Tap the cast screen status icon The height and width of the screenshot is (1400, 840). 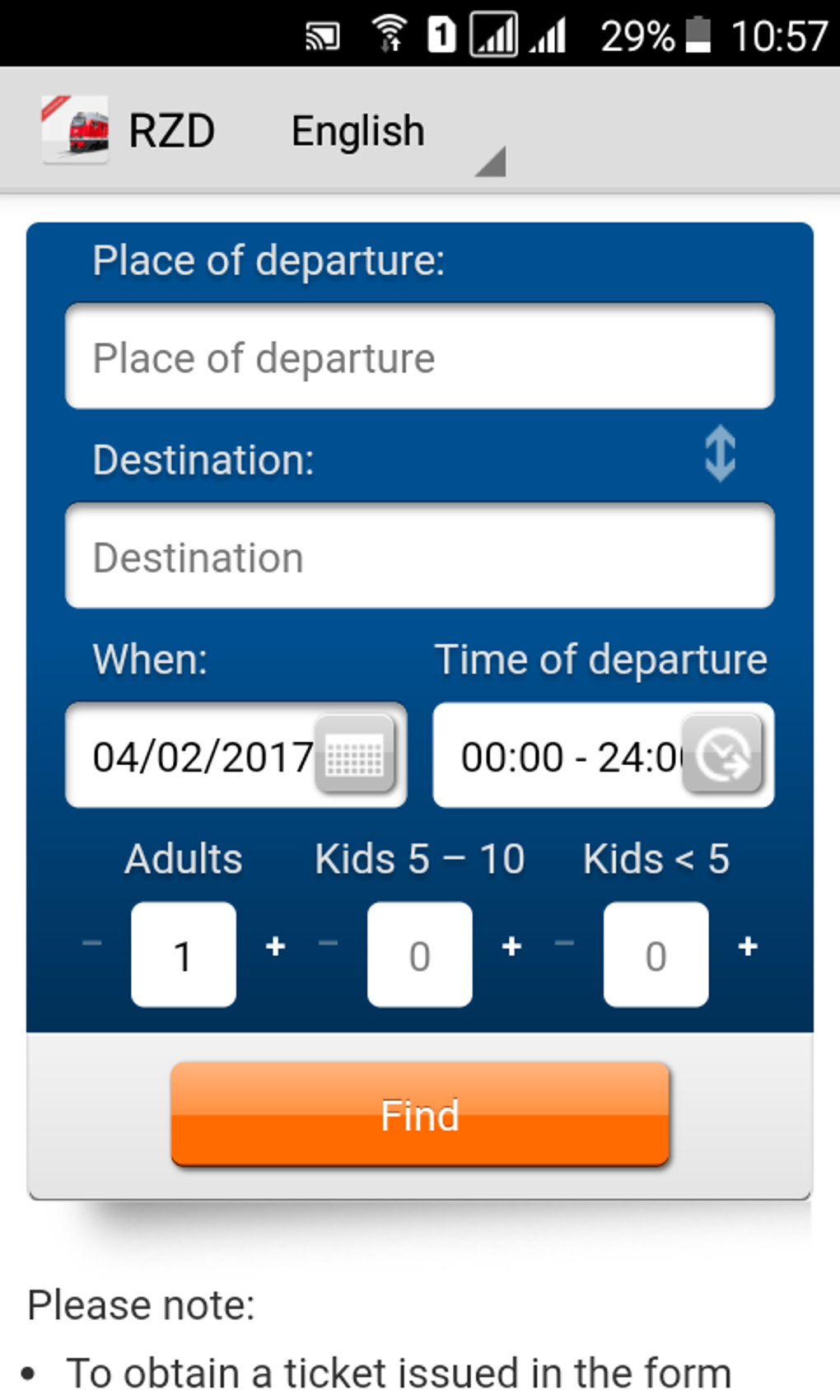click(x=322, y=36)
